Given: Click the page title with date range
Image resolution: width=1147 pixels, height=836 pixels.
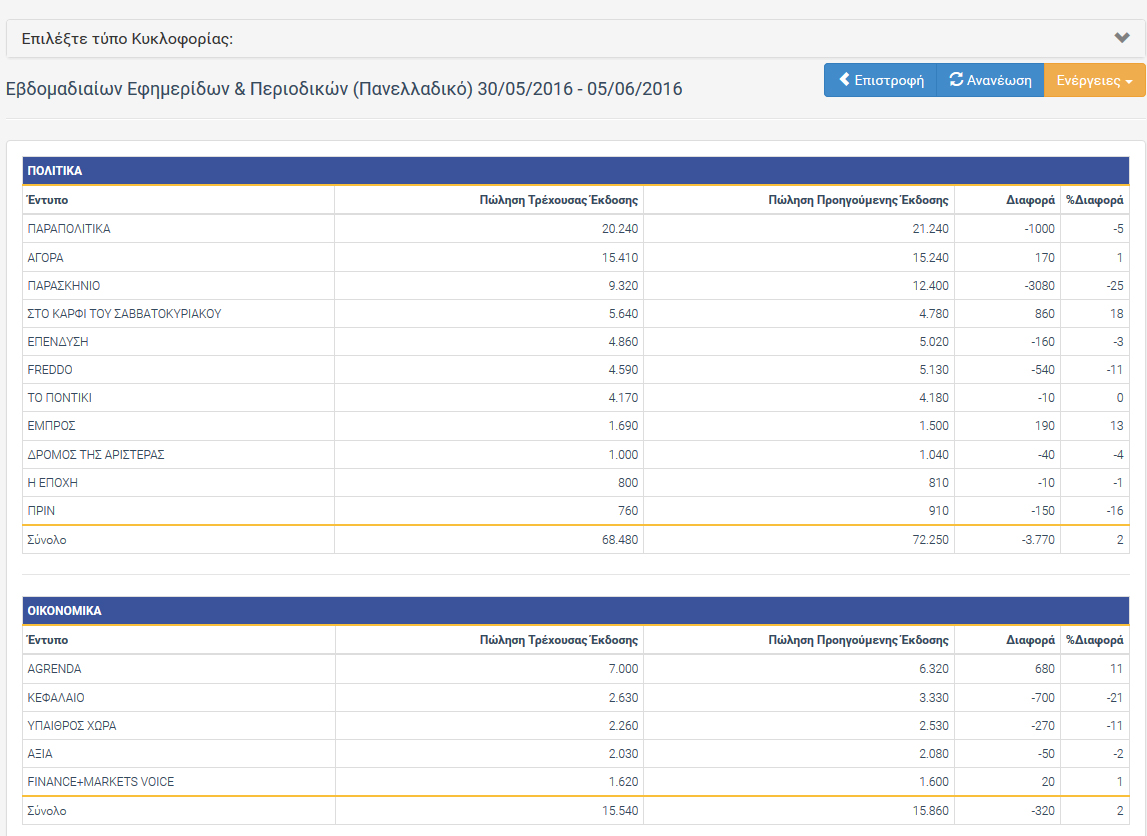Looking at the screenshot, I should pyautogui.click(x=344, y=89).
